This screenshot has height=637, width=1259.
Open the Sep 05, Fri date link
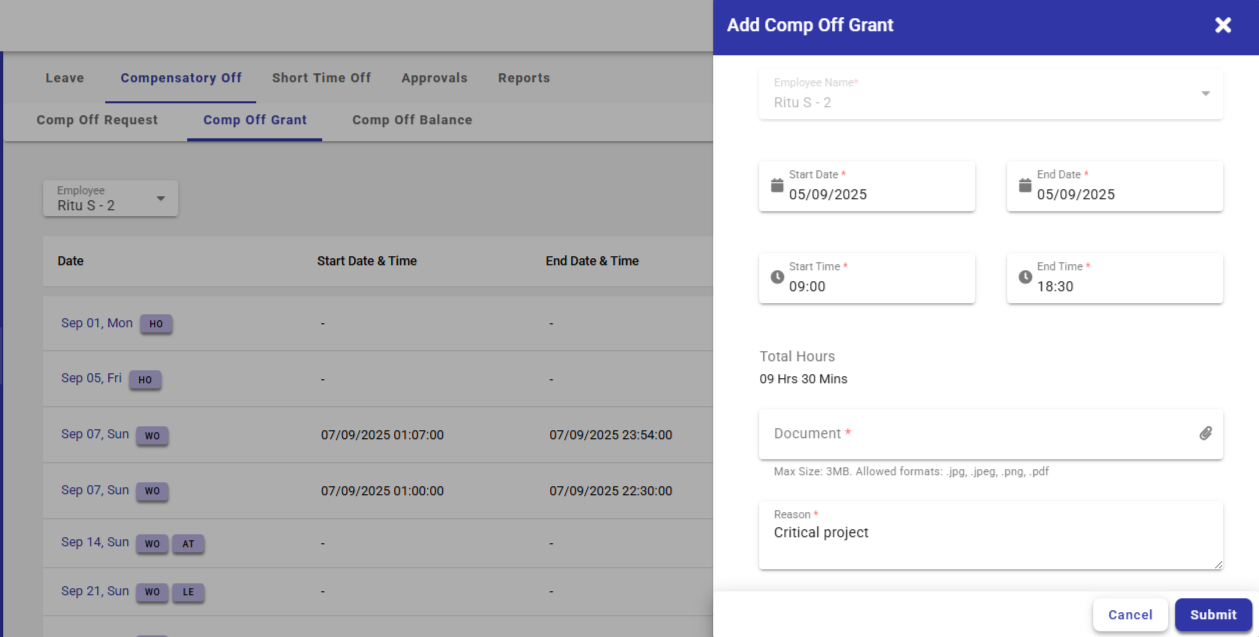[x=91, y=379]
